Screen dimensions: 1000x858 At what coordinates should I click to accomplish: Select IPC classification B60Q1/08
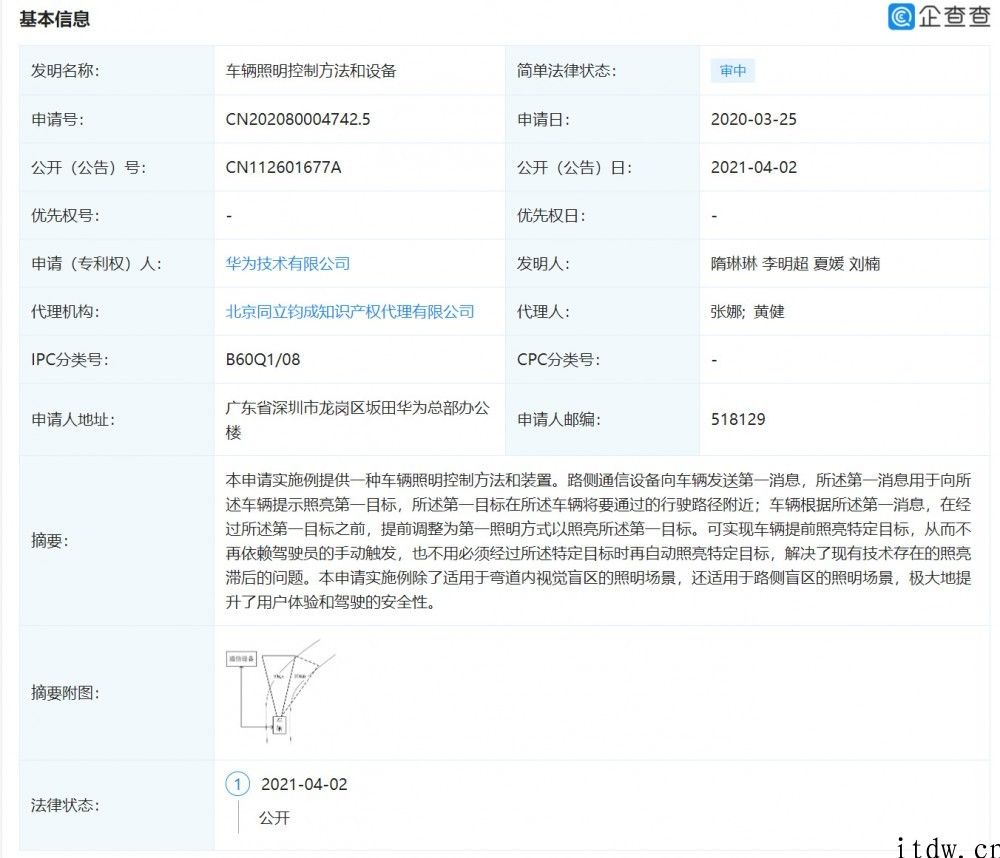coord(263,360)
